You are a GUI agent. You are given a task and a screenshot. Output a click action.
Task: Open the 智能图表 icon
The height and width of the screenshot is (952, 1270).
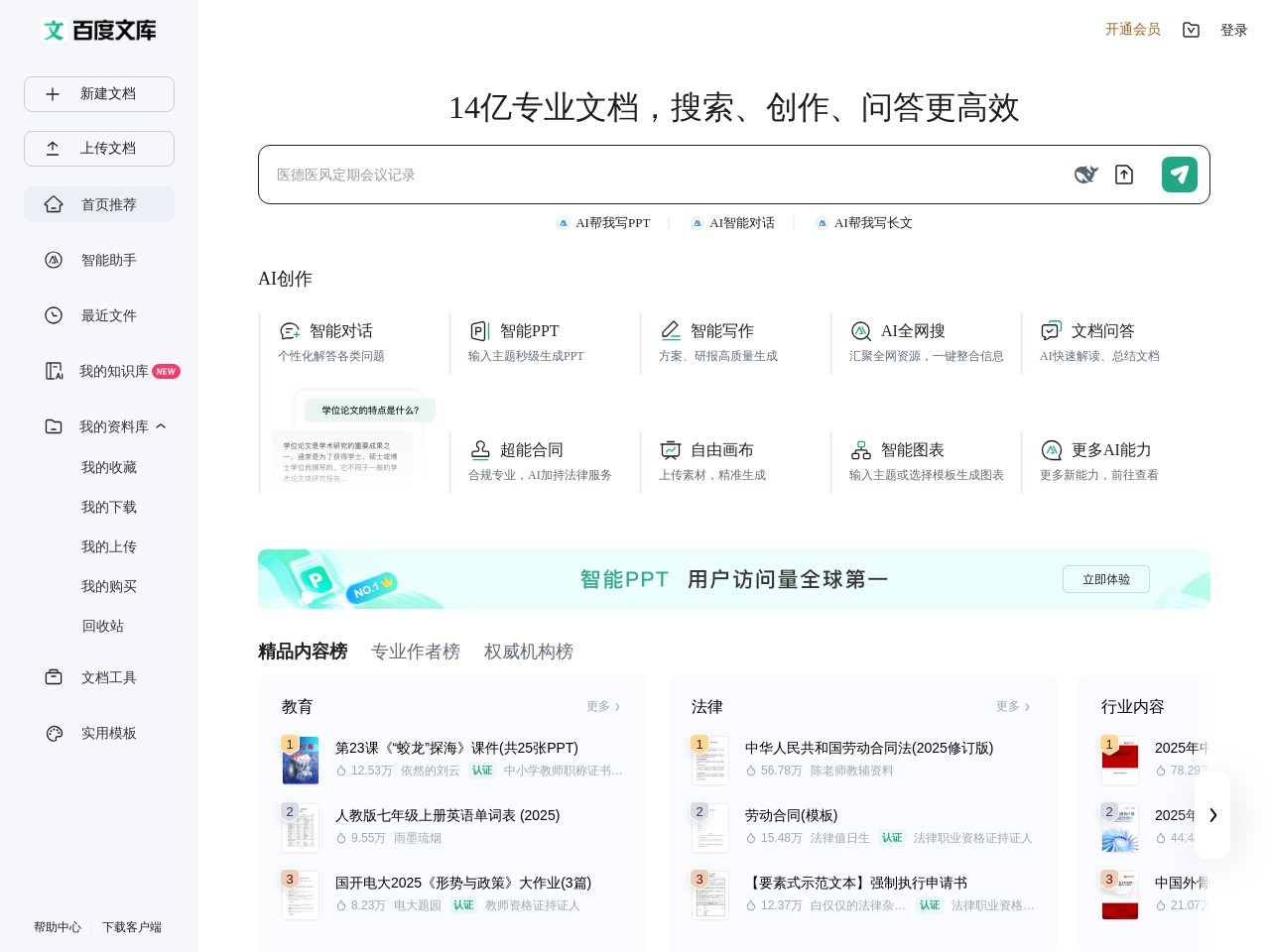861,450
